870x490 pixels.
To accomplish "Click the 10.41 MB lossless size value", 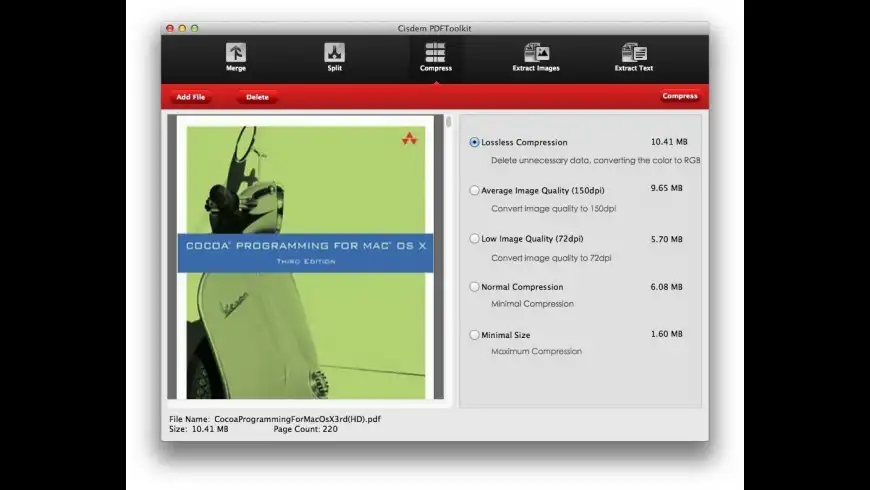I will (x=669, y=142).
